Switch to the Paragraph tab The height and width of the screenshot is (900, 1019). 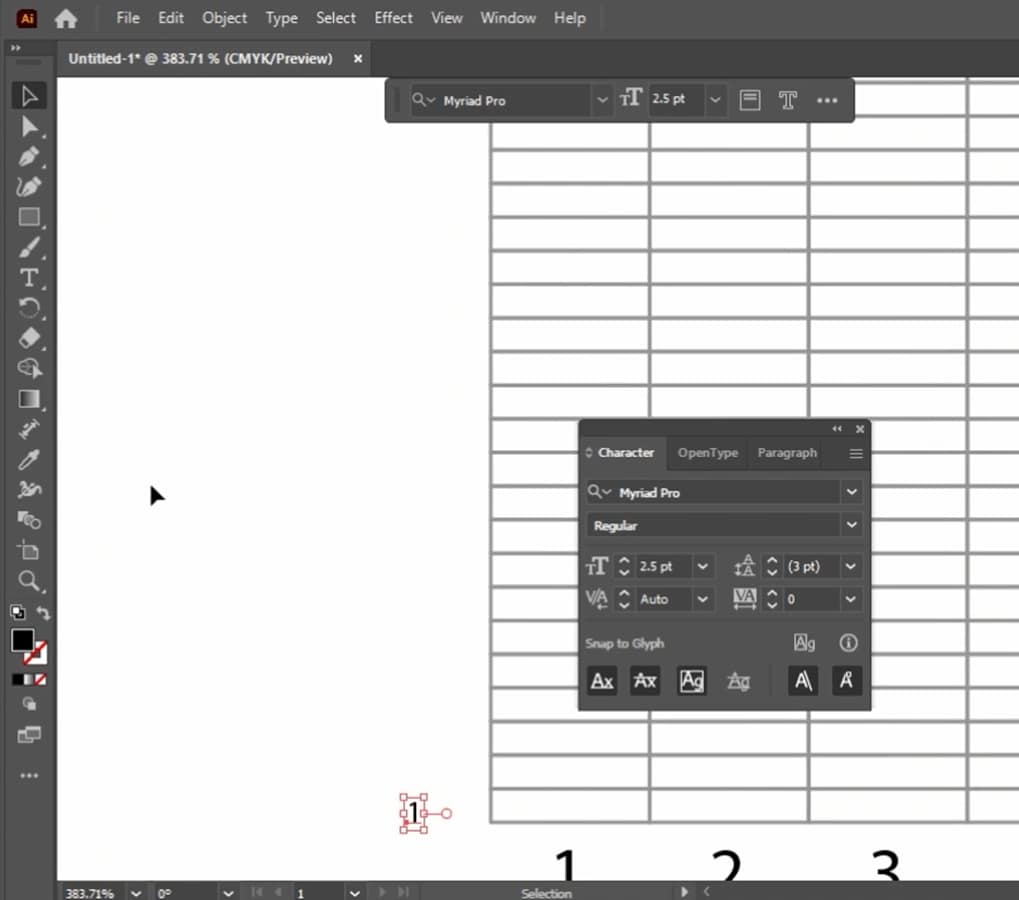coord(787,453)
